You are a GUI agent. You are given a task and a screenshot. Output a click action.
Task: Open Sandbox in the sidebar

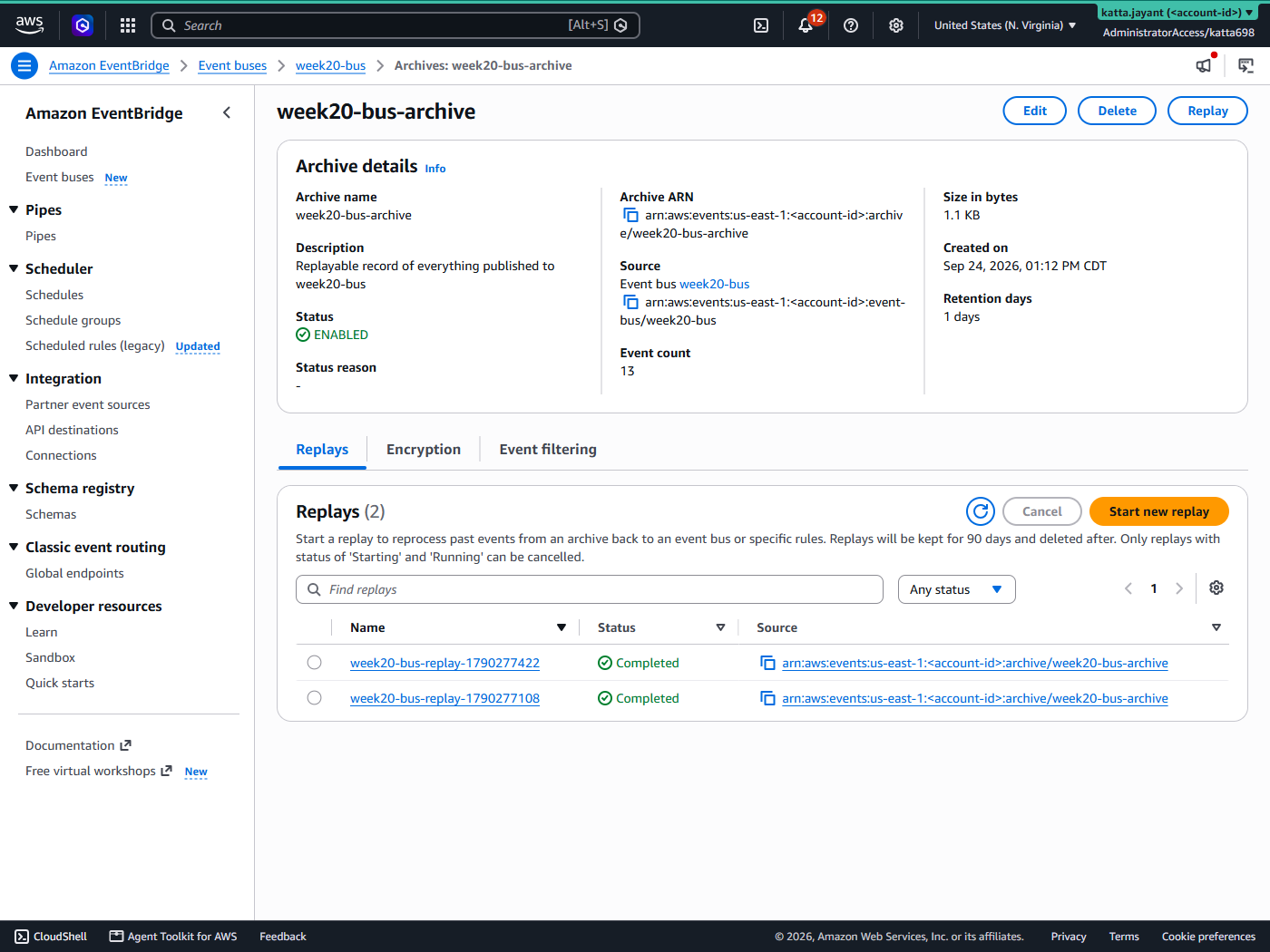point(50,657)
